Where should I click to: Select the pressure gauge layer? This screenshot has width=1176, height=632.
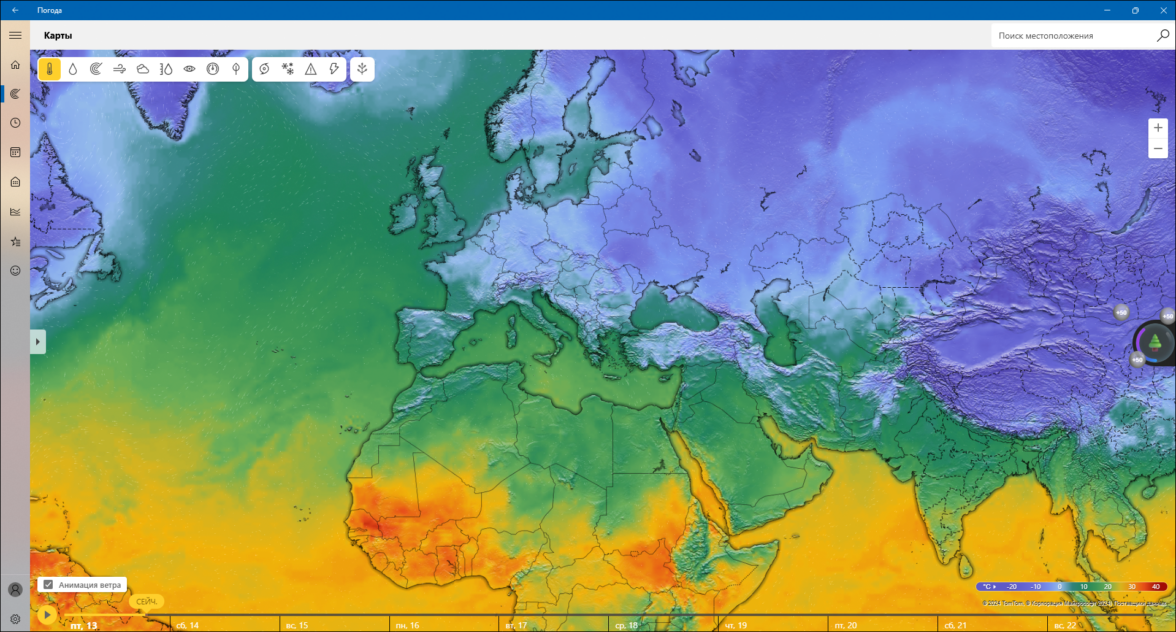(213, 69)
